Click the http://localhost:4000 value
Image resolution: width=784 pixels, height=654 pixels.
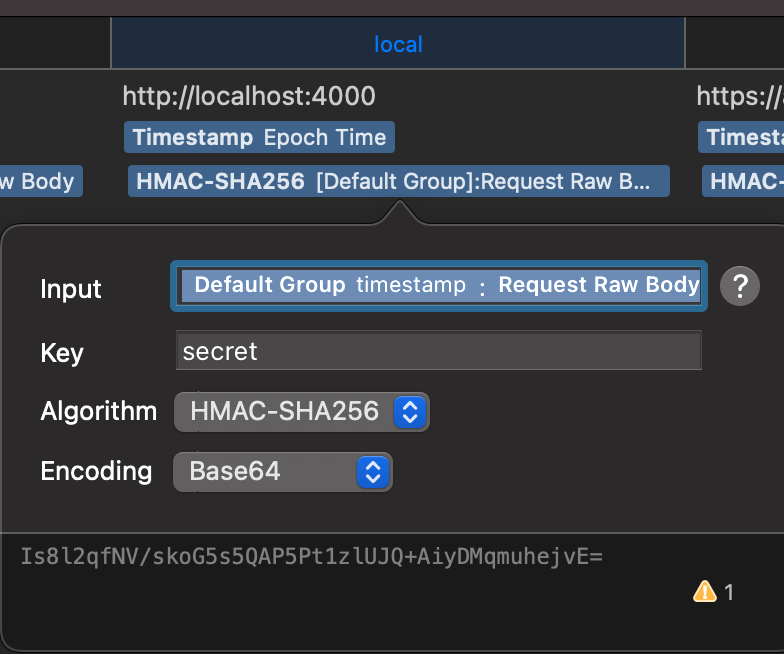(x=249, y=96)
